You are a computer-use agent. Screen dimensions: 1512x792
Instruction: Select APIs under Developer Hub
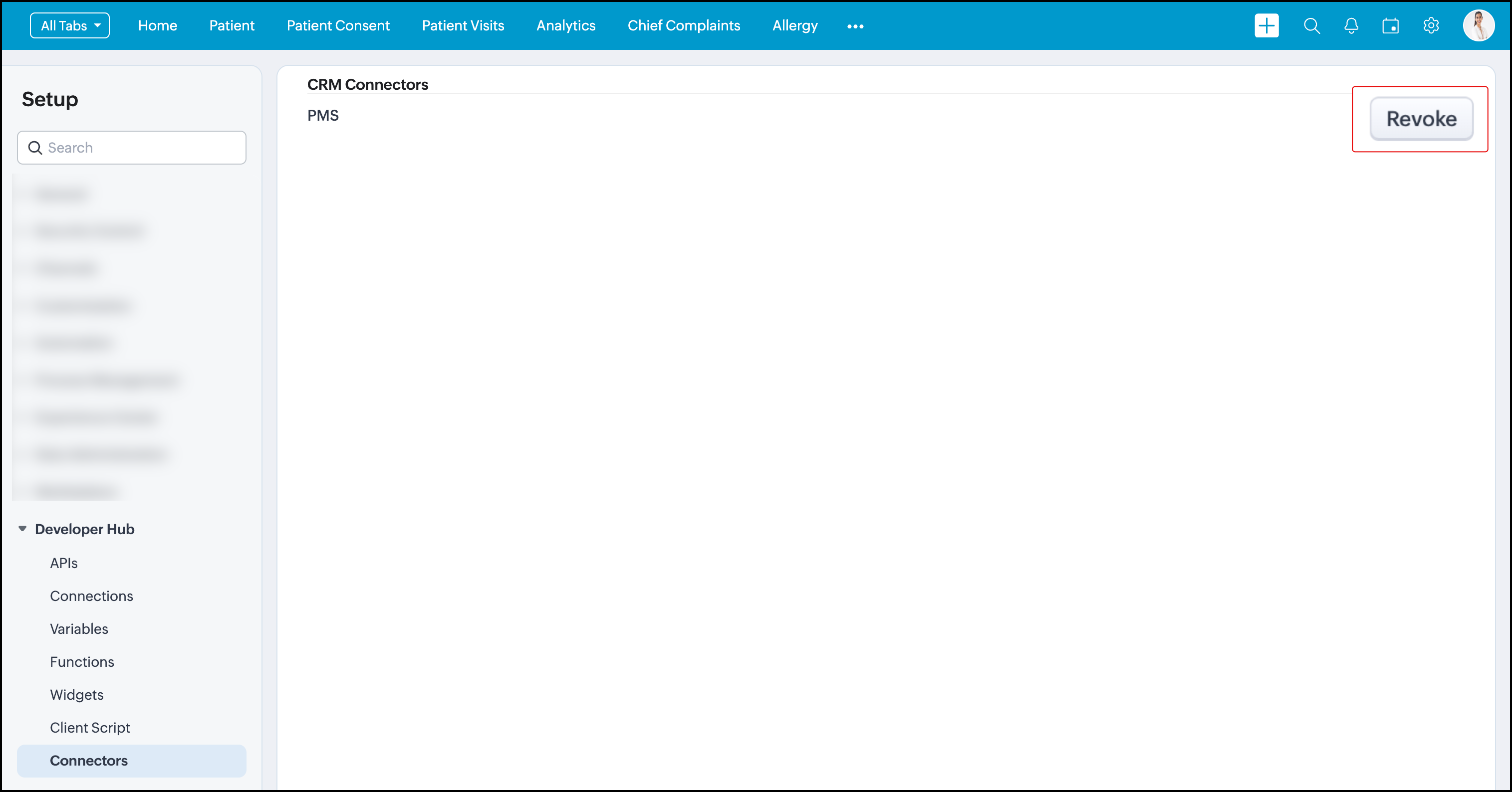(x=63, y=563)
